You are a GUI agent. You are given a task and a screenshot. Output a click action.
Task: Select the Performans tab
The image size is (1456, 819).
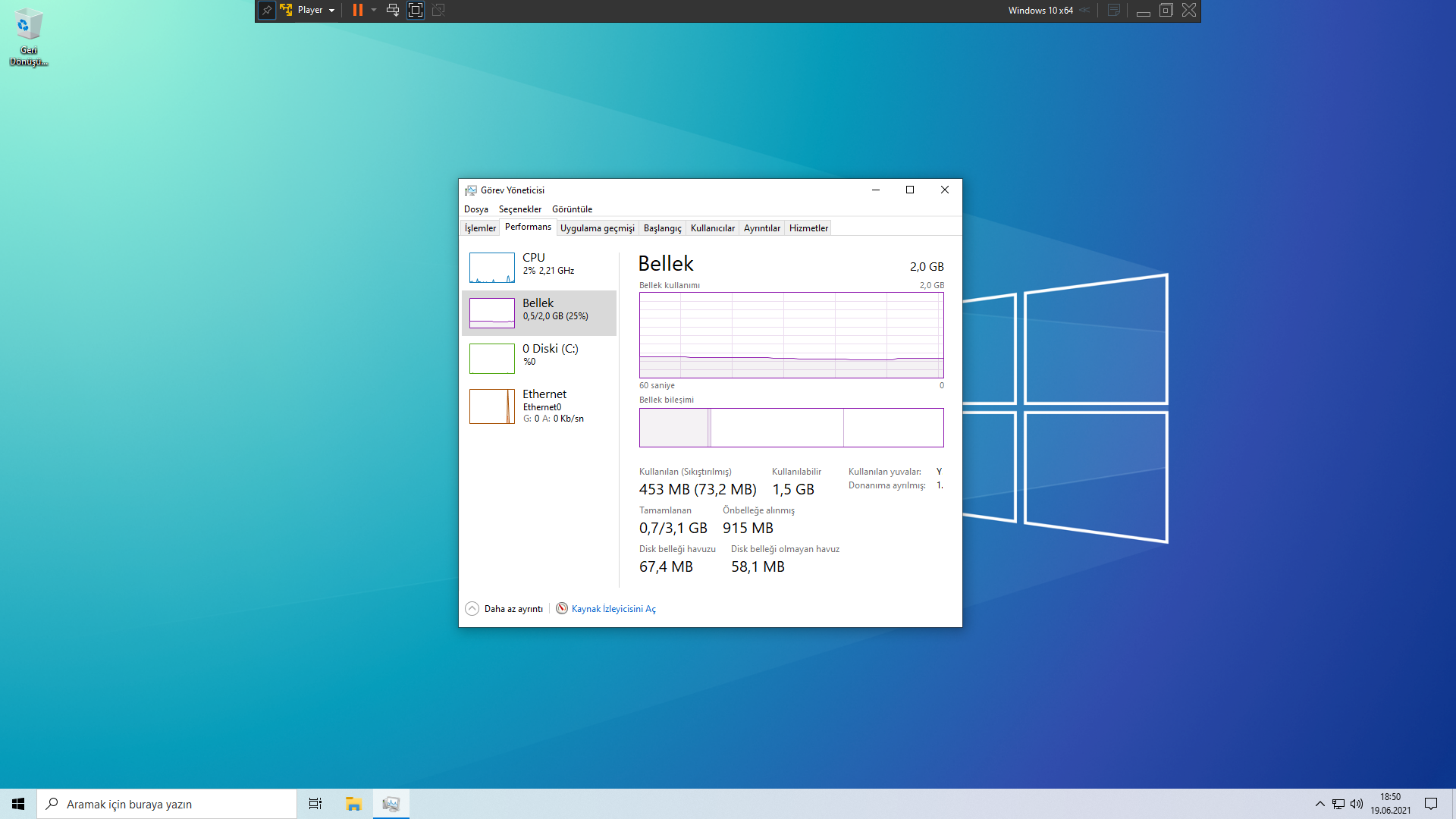pos(528,227)
